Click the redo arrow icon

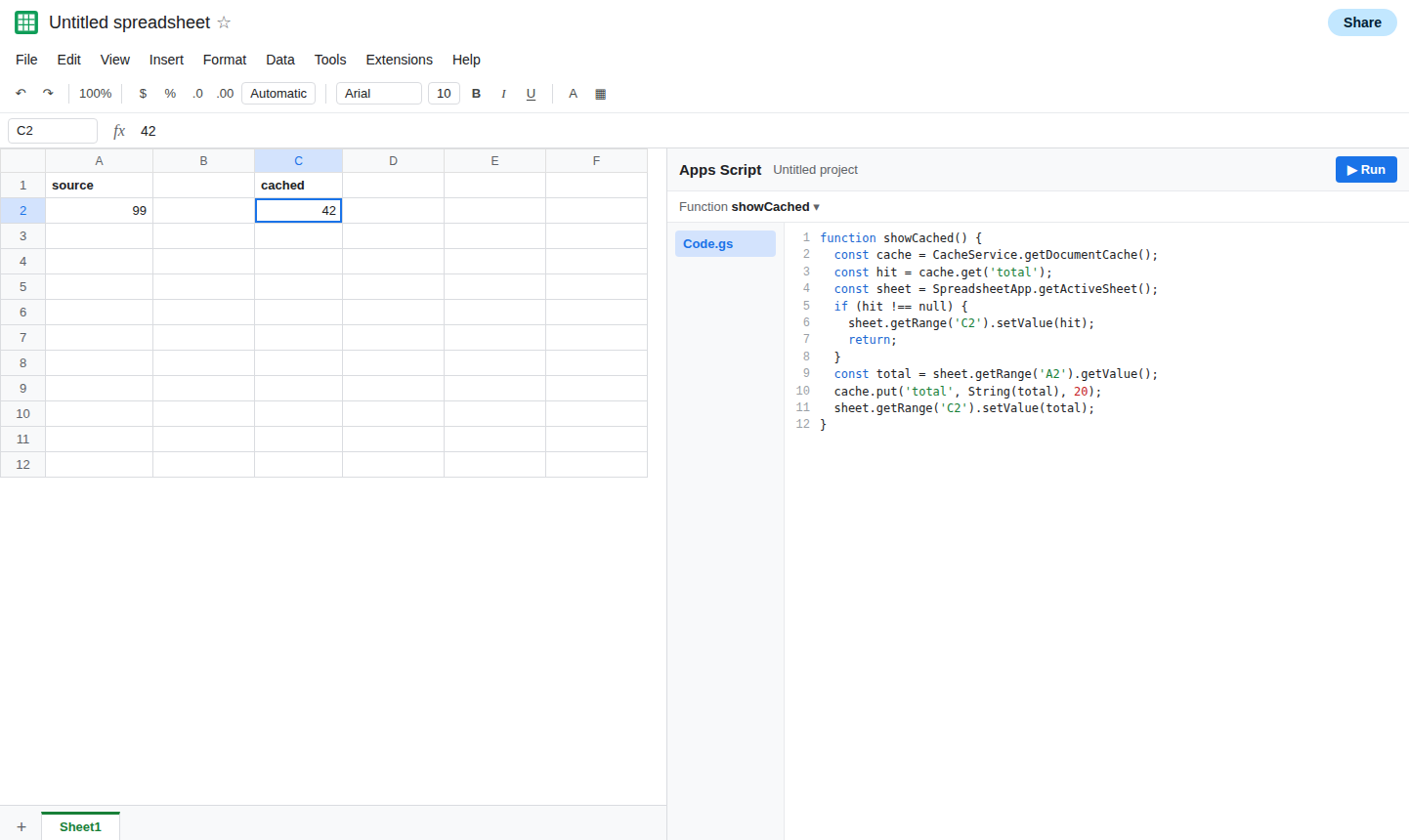point(48,94)
